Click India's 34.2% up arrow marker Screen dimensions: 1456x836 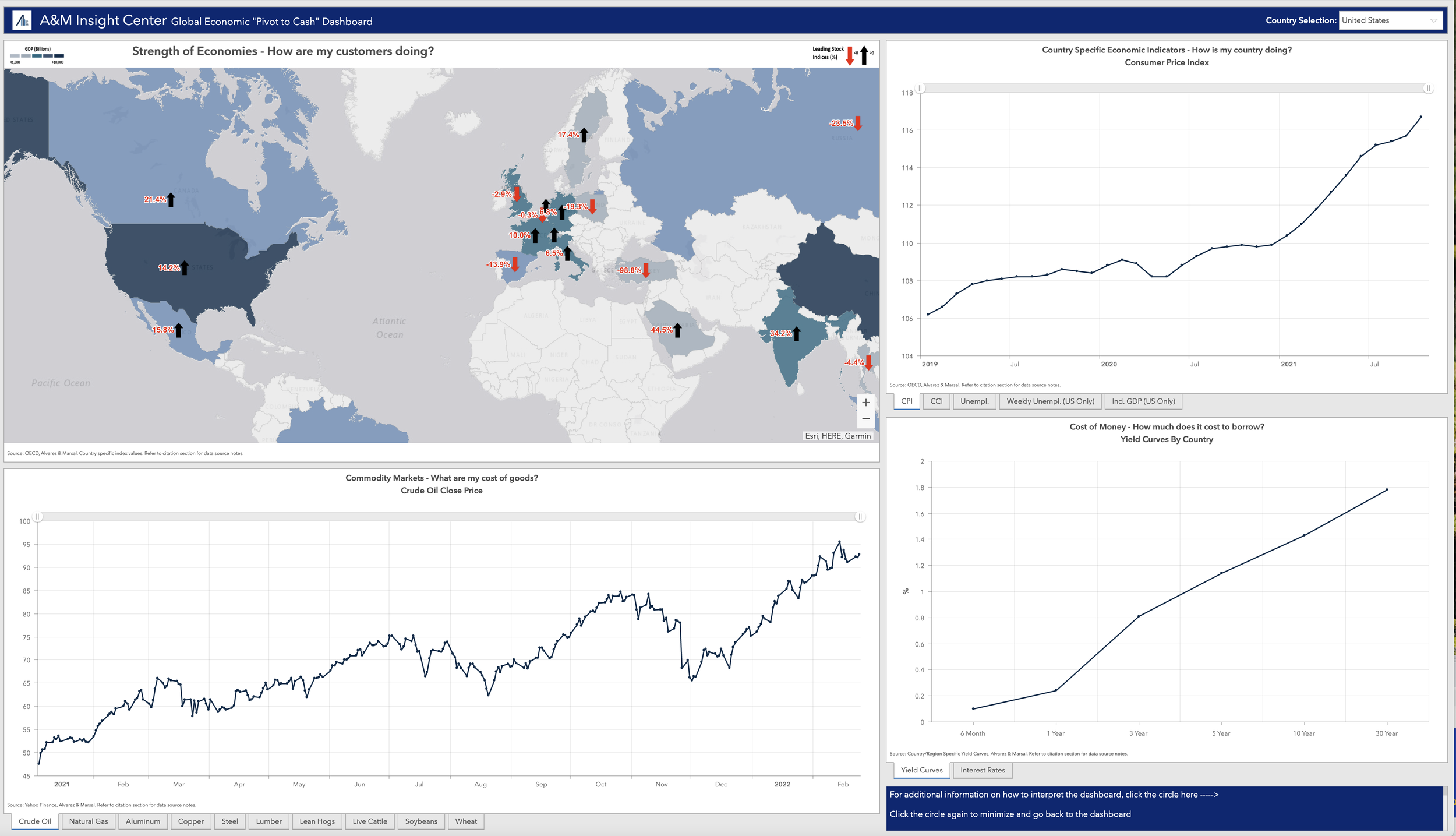pyautogui.click(x=796, y=333)
